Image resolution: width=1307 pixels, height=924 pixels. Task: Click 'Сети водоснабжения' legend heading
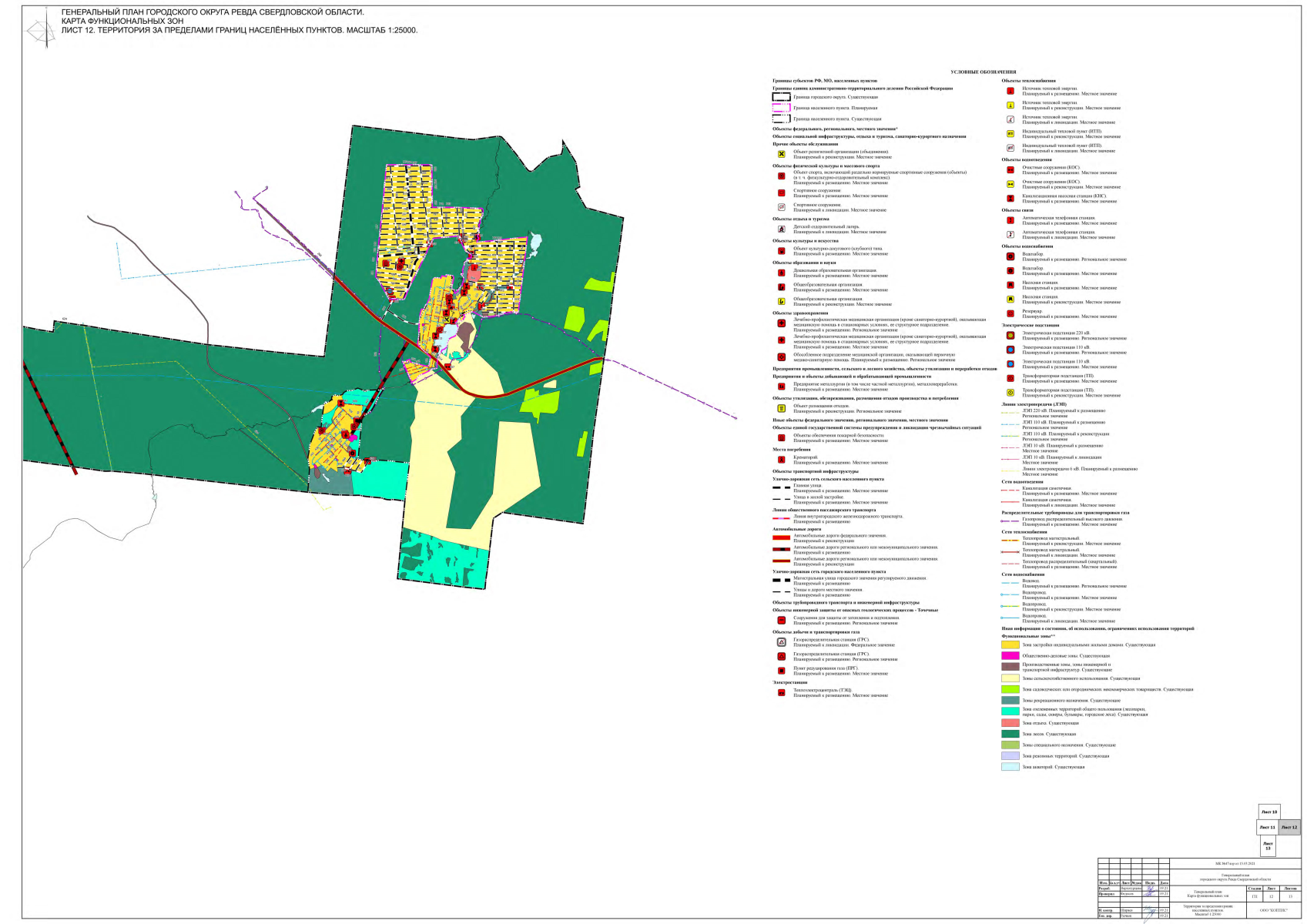tap(1023, 574)
